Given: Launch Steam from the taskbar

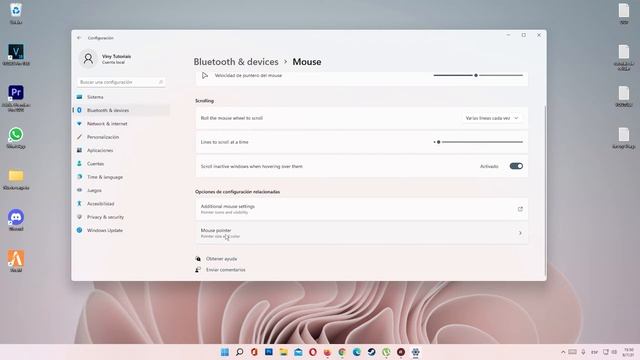Looking at the screenshot, I should (x=371, y=352).
